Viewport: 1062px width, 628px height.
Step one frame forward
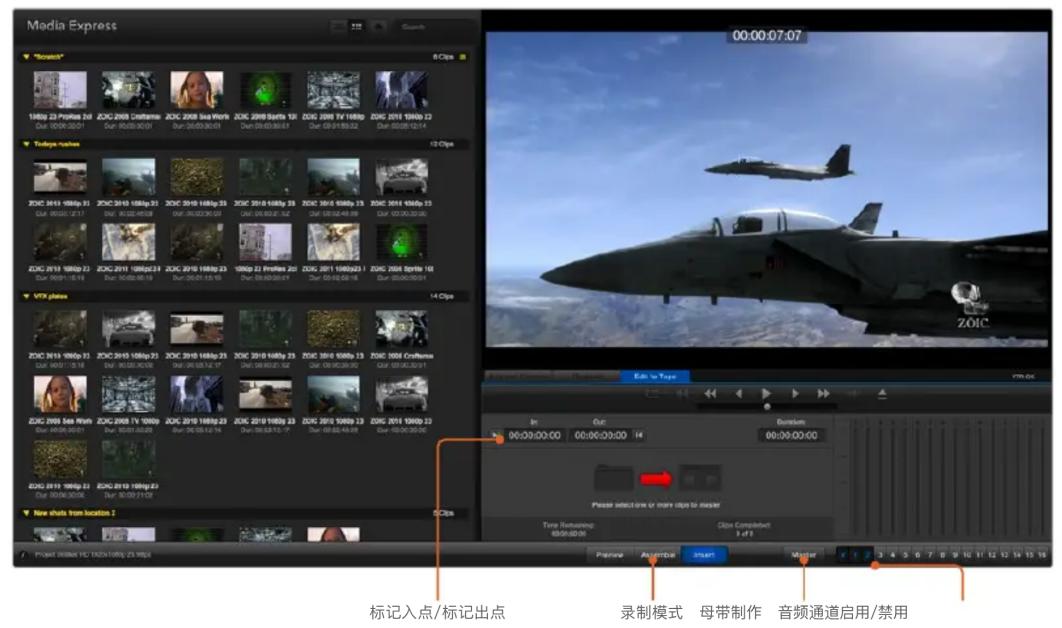tap(795, 394)
